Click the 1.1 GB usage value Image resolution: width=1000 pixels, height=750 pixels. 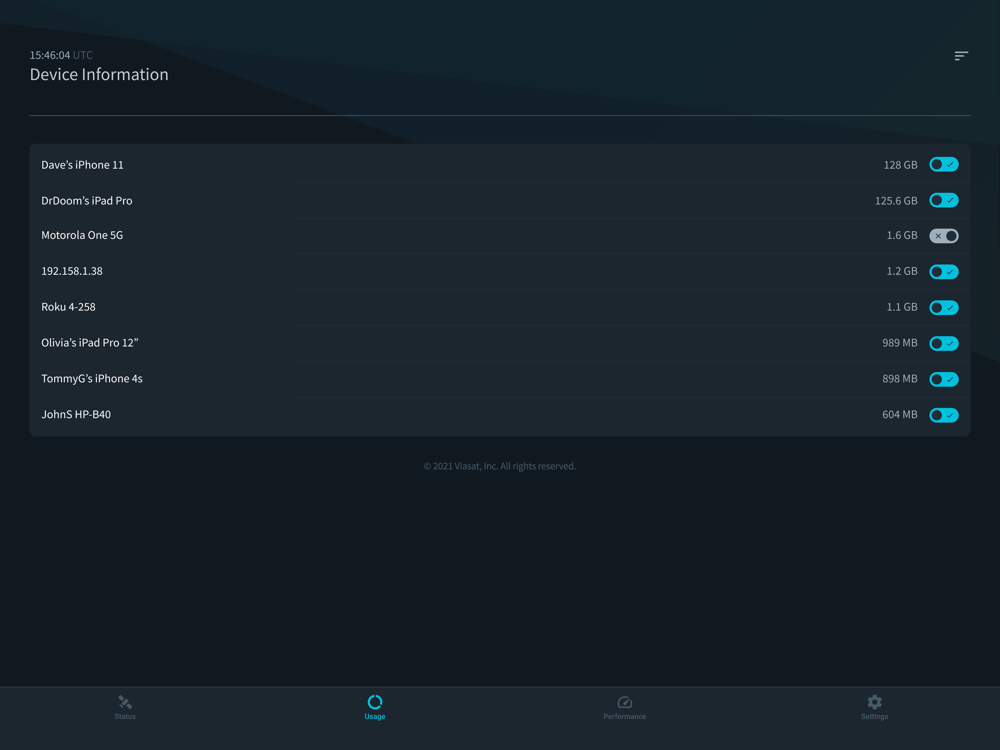tap(902, 307)
